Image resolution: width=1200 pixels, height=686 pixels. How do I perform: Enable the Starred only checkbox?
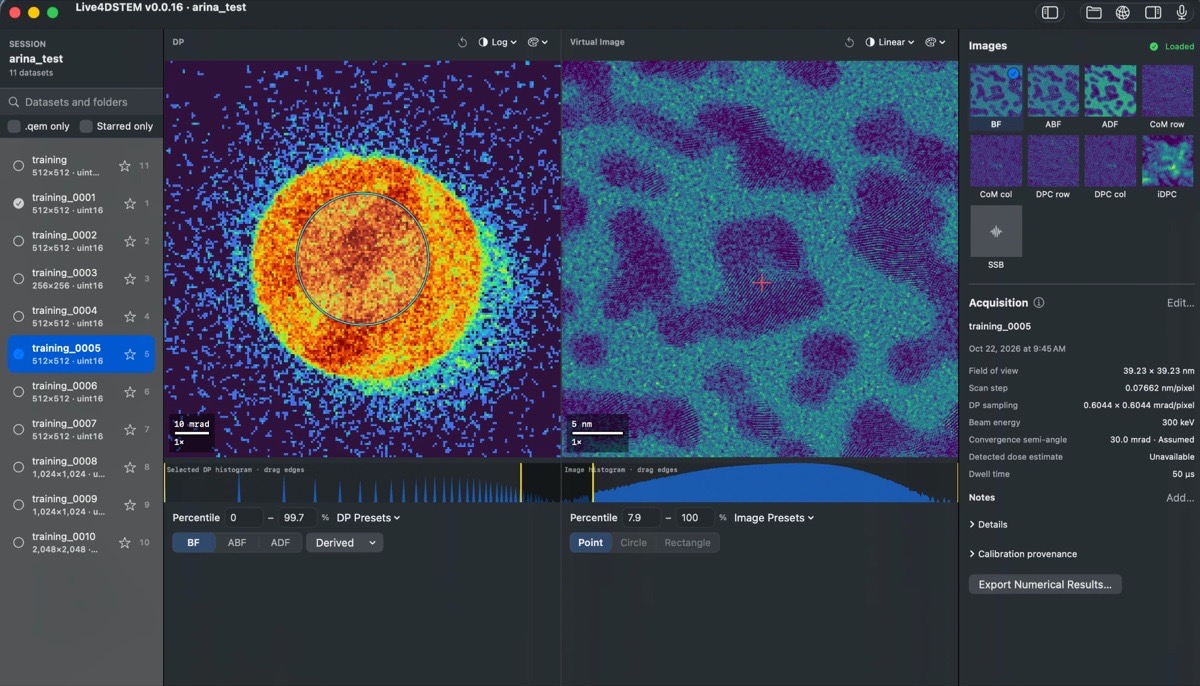86,126
